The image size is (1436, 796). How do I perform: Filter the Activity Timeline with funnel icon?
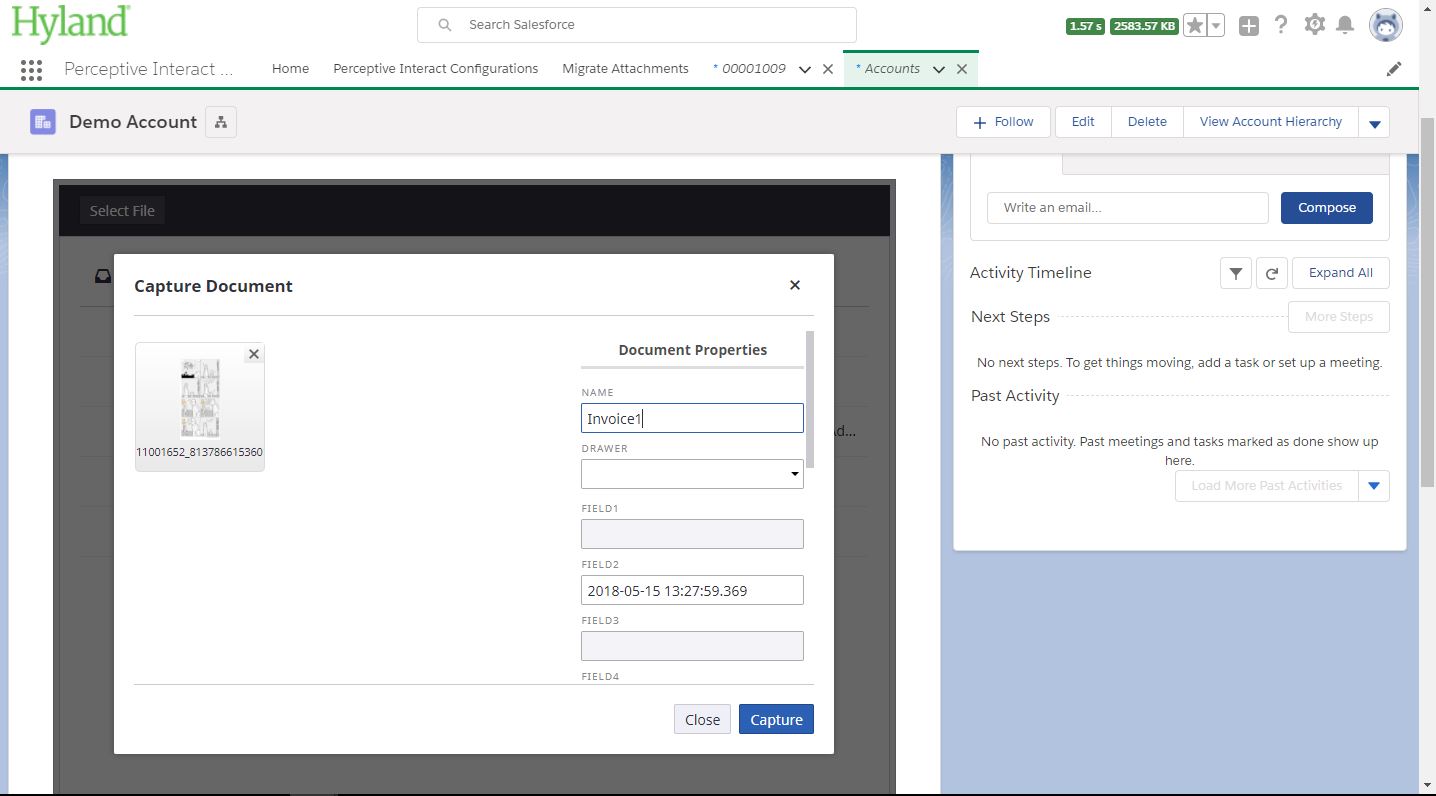(x=1235, y=272)
